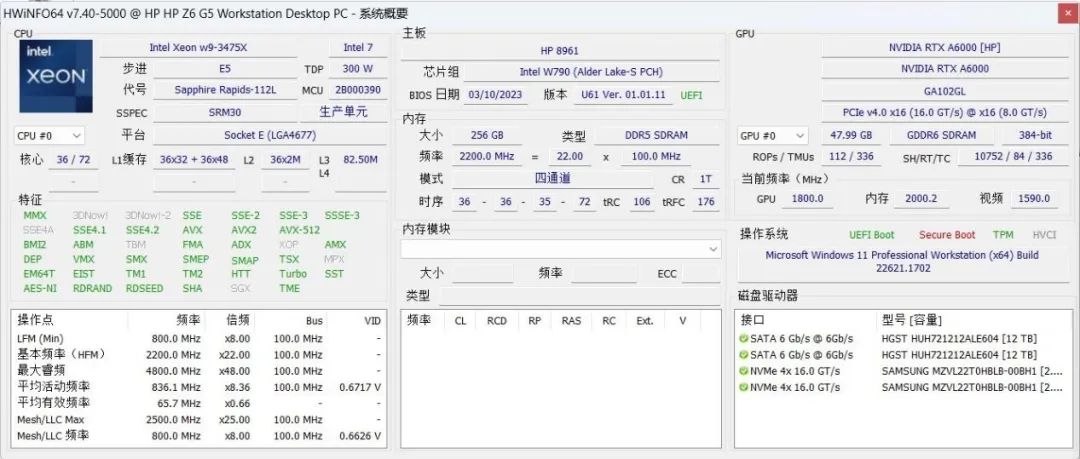Click the HVCI status indicator
Image resolution: width=1080 pixels, height=459 pixels.
click(1044, 235)
